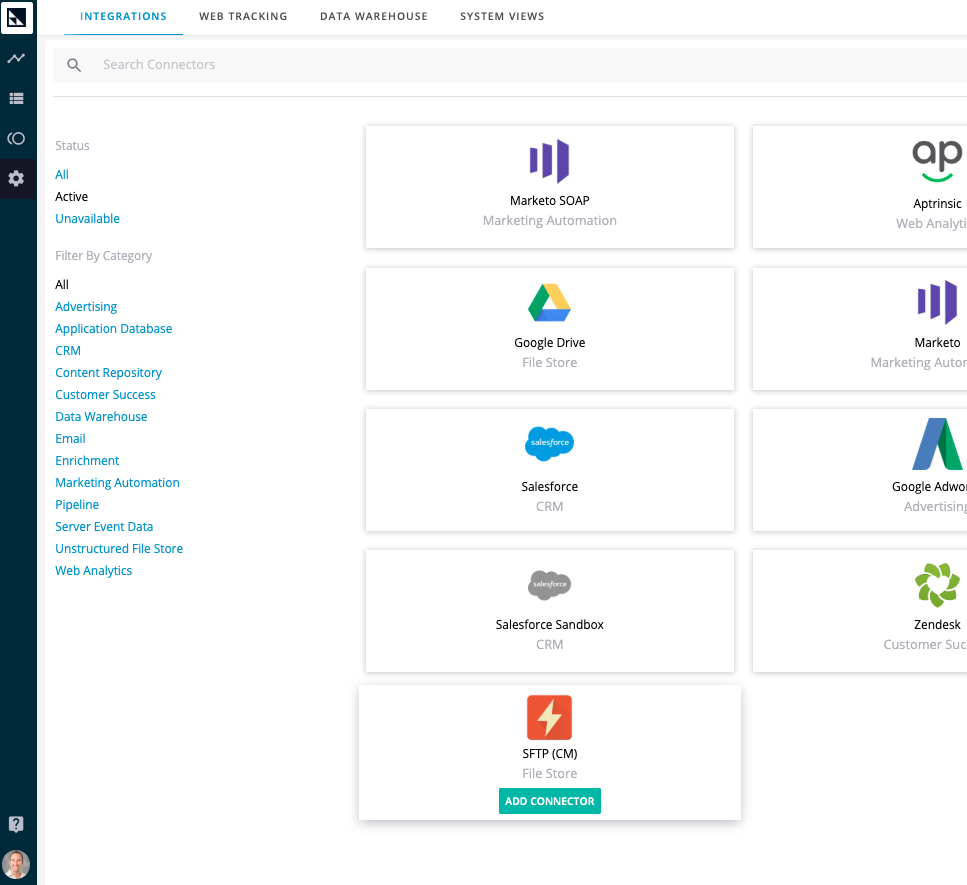Focus the Search Connectors field
Image resolution: width=967 pixels, height=885 pixels.
pos(509,65)
